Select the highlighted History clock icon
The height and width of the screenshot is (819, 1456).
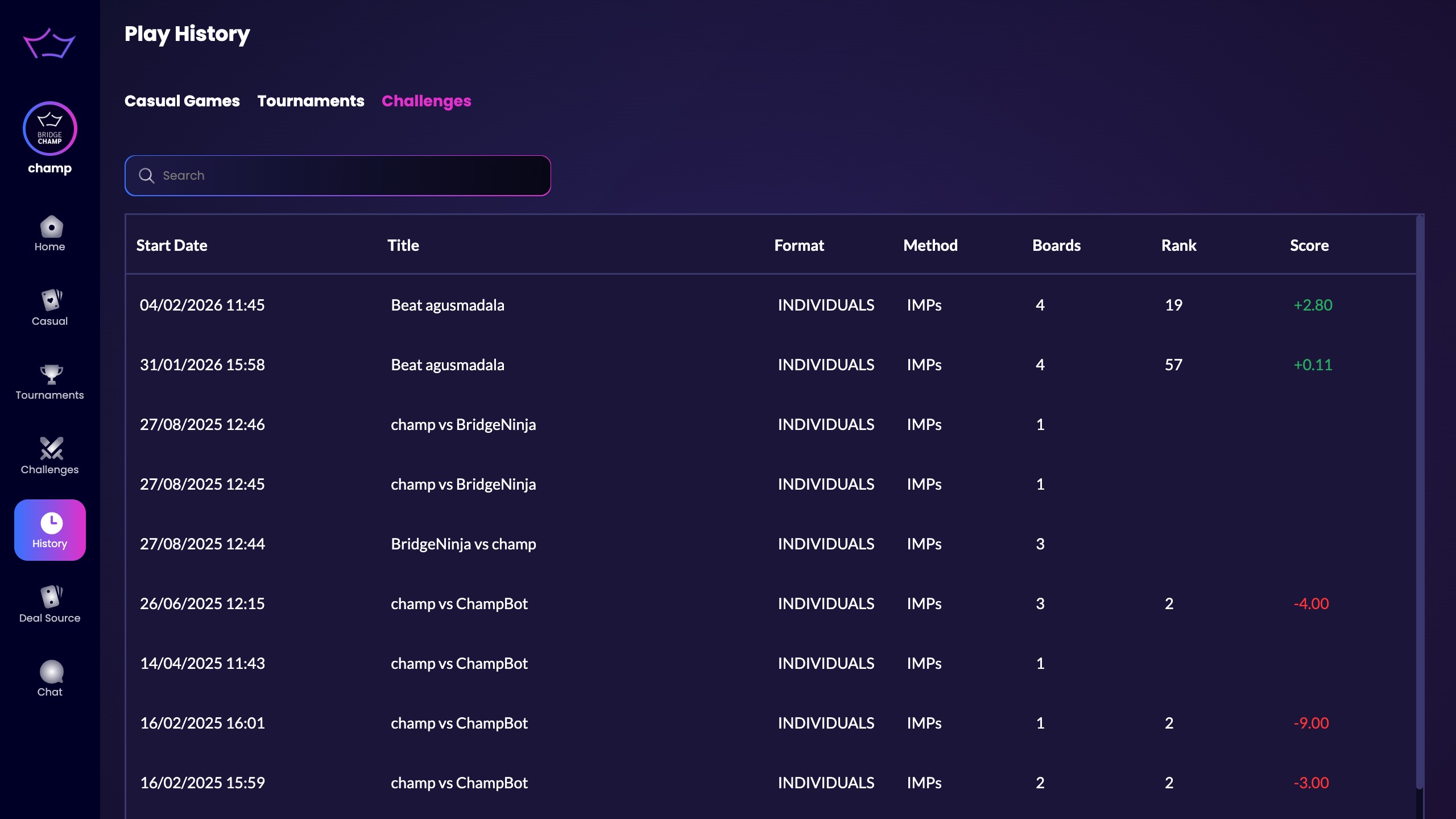[x=50, y=529]
